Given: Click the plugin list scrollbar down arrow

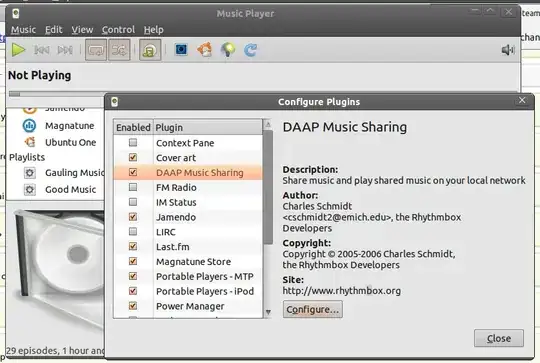Looking at the screenshot, I should coord(268,312).
